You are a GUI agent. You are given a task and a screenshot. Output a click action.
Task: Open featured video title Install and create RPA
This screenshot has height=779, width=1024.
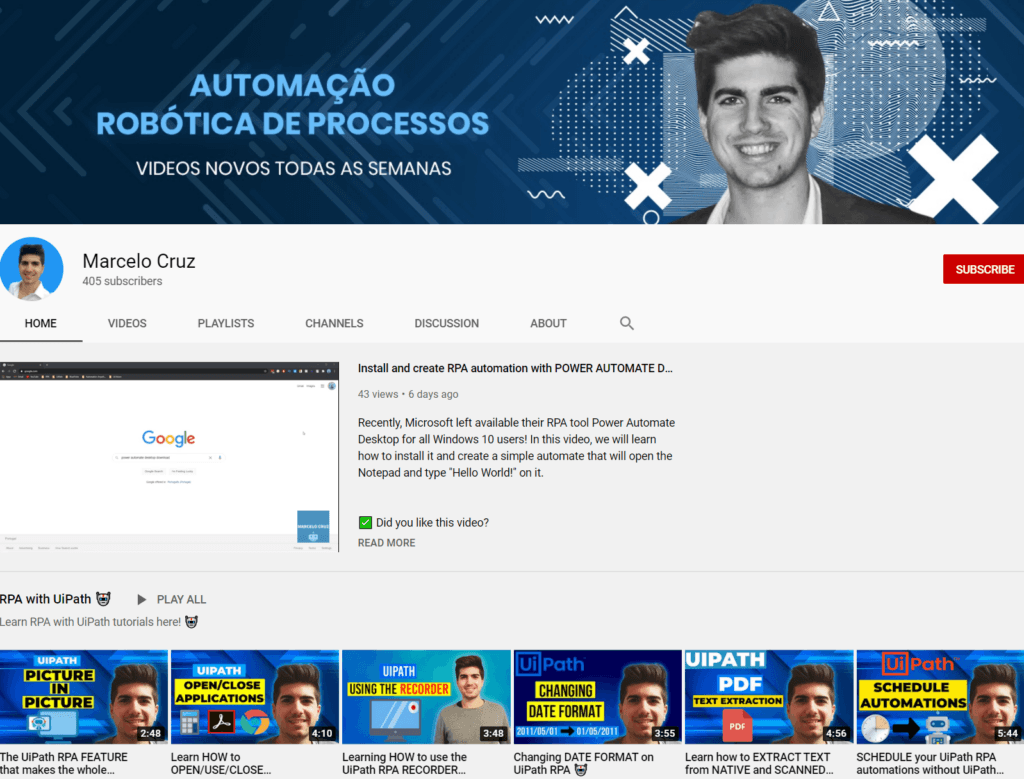pyautogui.click(x=515, y=368)
